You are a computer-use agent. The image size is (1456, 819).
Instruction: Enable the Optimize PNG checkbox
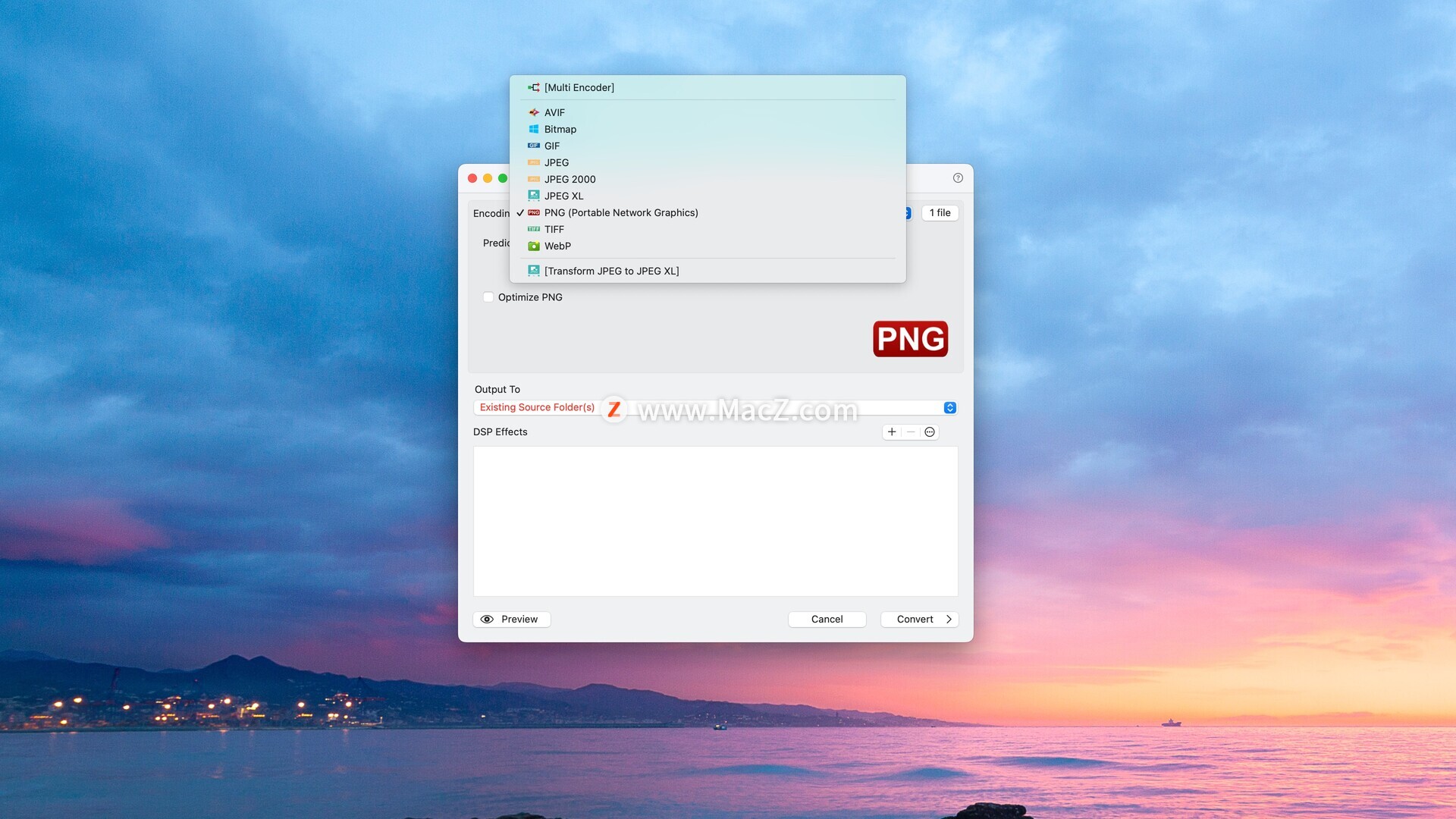coord(488,297)
